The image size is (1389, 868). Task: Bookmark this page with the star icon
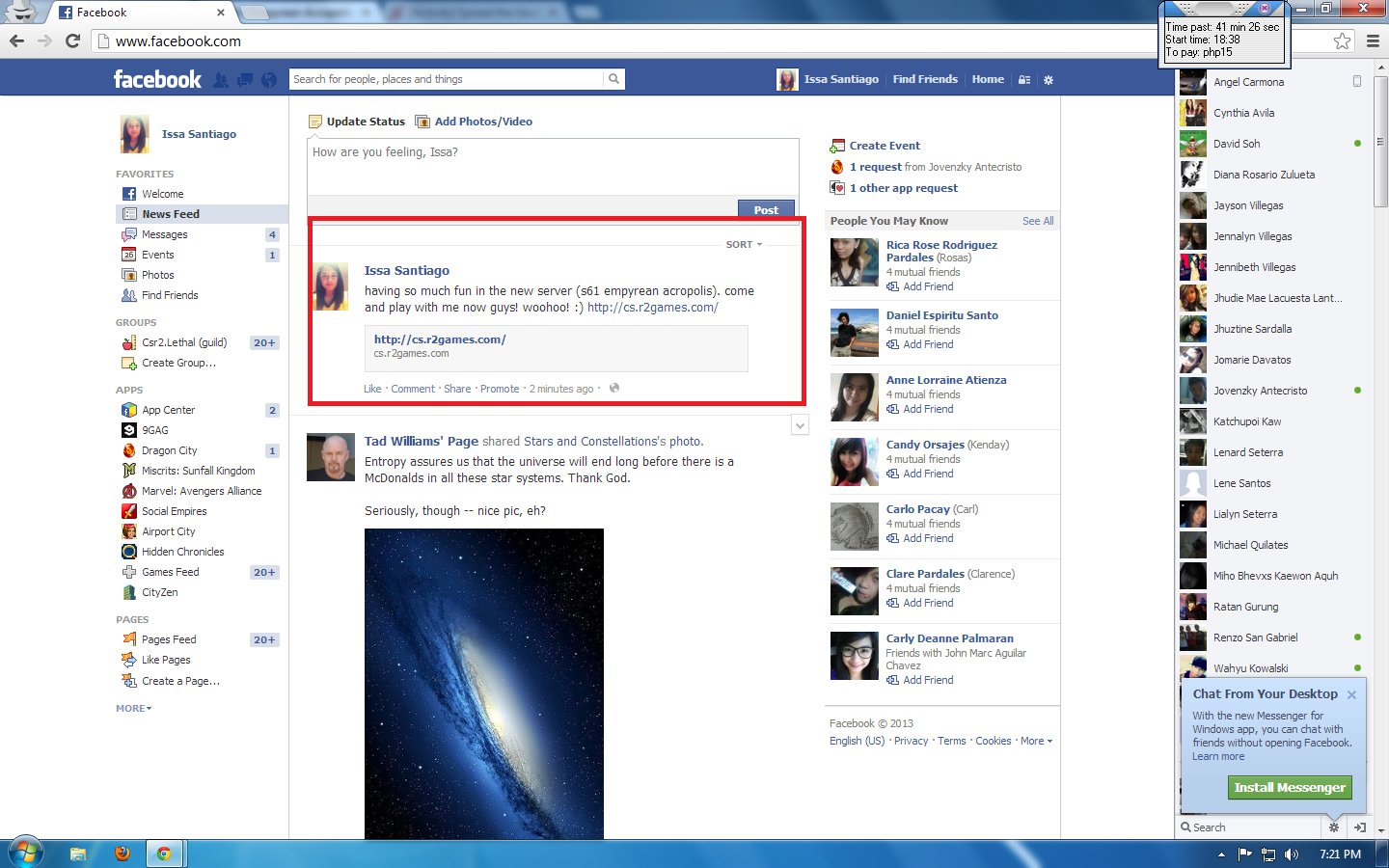(x=1342, y=41)
